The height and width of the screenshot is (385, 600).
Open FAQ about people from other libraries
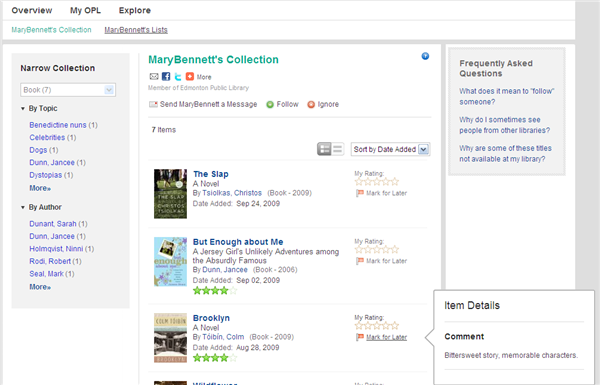click(505, 125)
